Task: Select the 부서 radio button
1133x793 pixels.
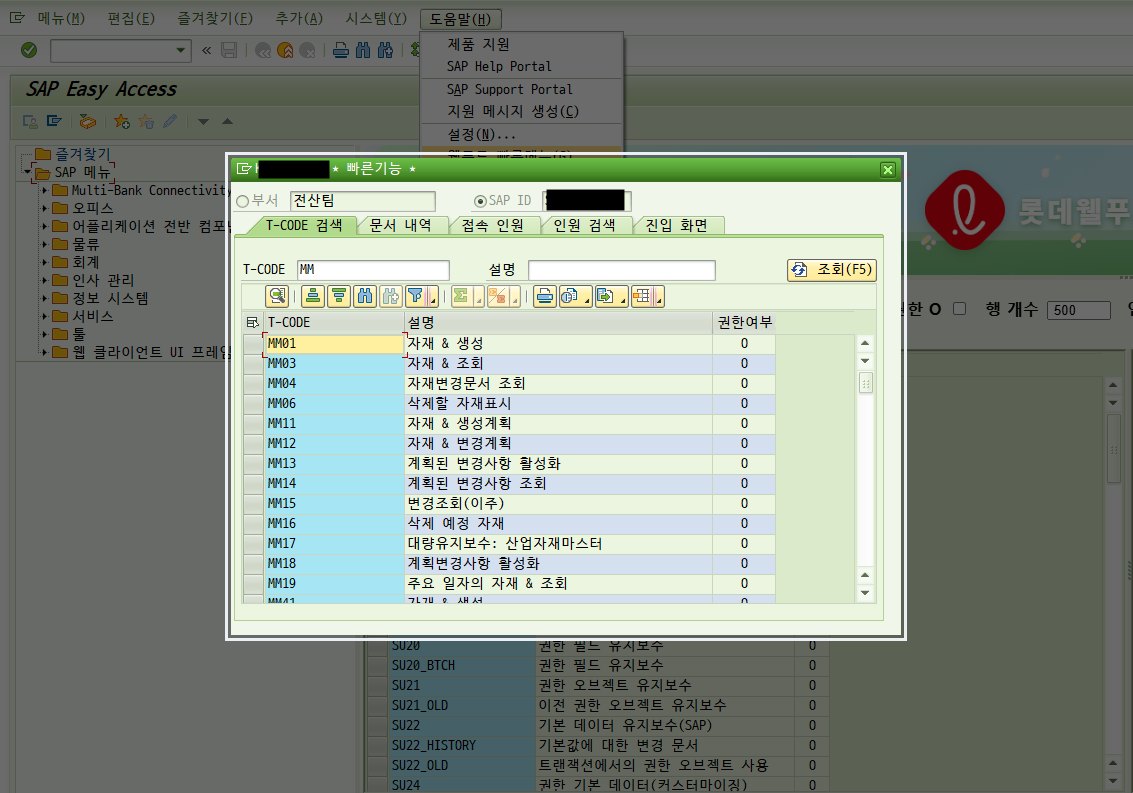Action: [243, 202]
